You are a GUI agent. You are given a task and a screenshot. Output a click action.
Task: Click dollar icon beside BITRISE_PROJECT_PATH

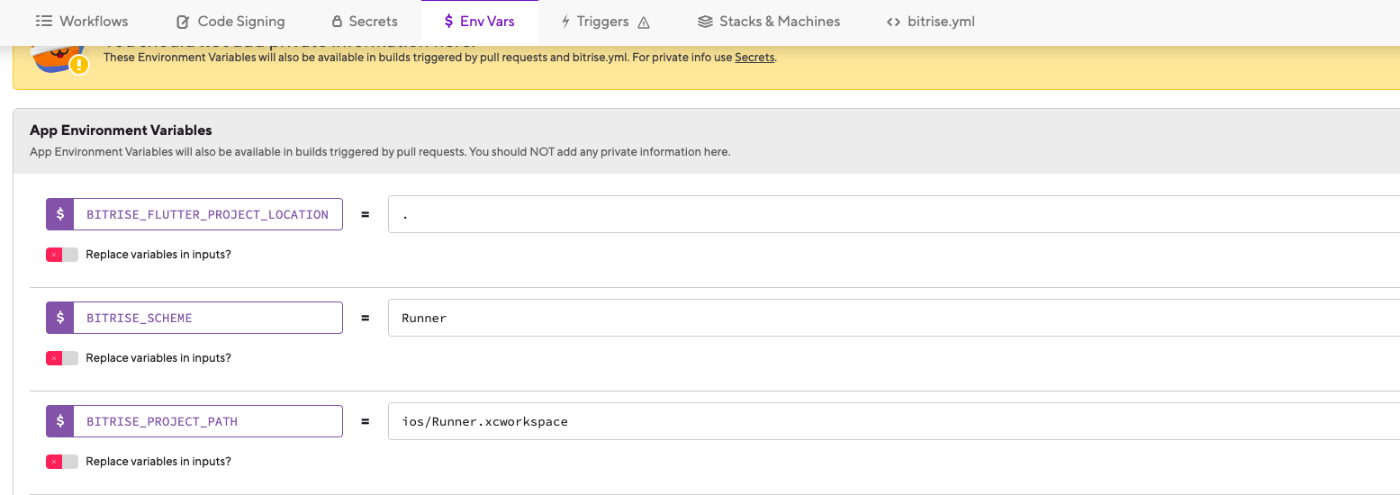tap(60, 421)
